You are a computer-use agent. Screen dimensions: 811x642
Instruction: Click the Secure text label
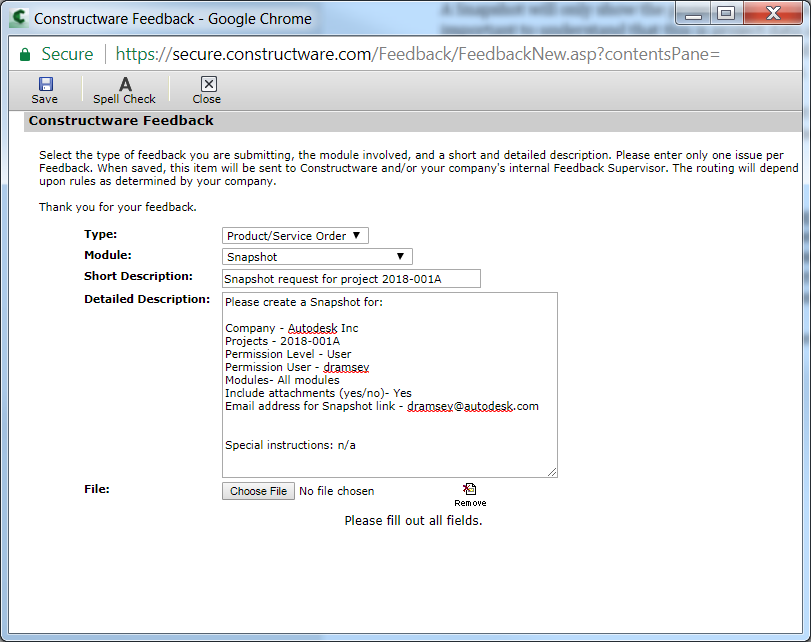66,54
